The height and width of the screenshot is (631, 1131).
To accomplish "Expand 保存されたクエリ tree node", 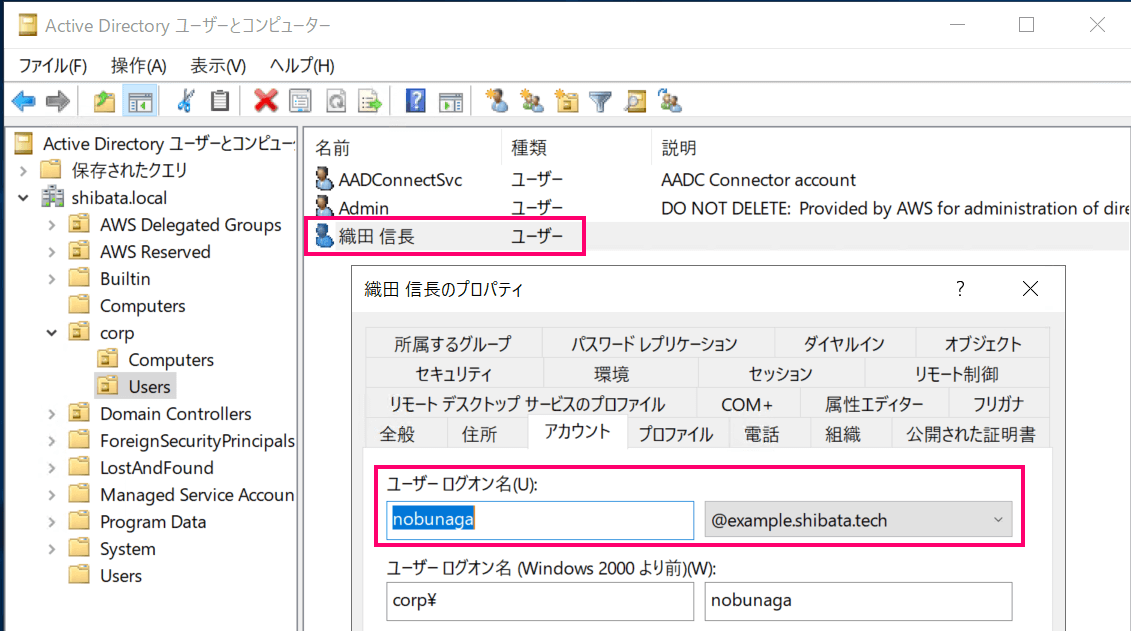I will point(24,171).
